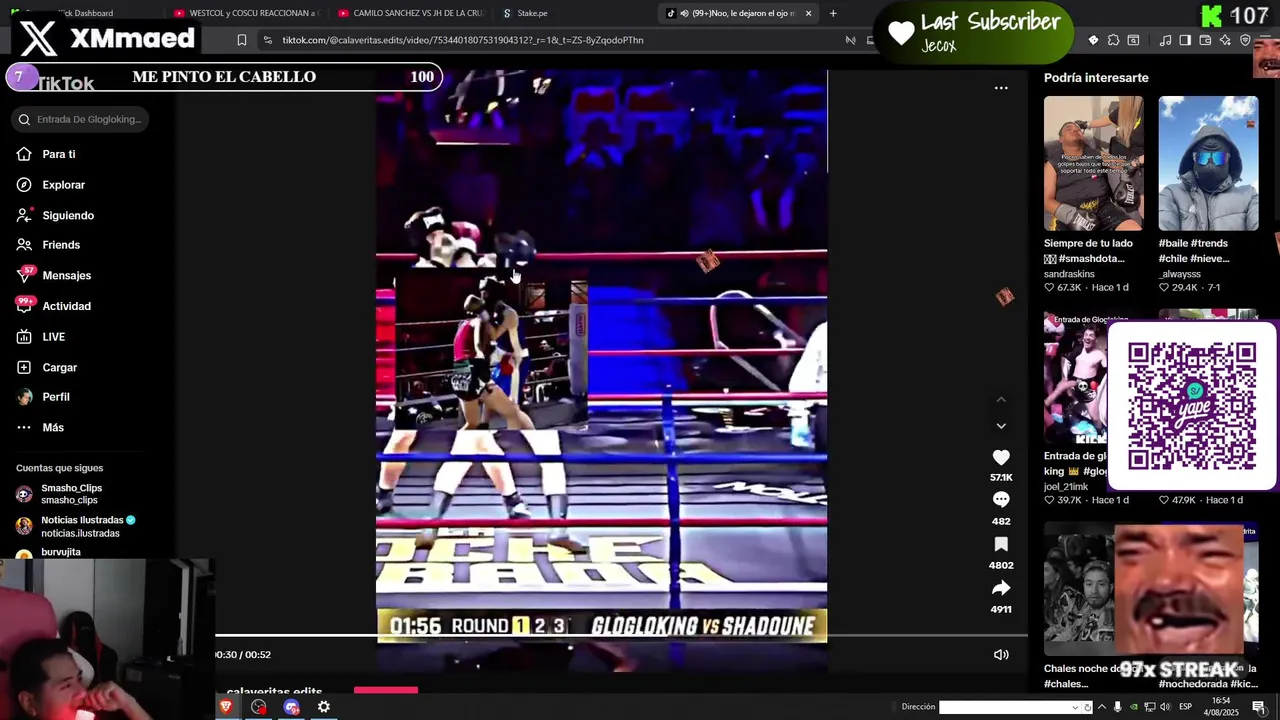
Task: Open Settings gear in taskbar
Action: coord(324,707)
